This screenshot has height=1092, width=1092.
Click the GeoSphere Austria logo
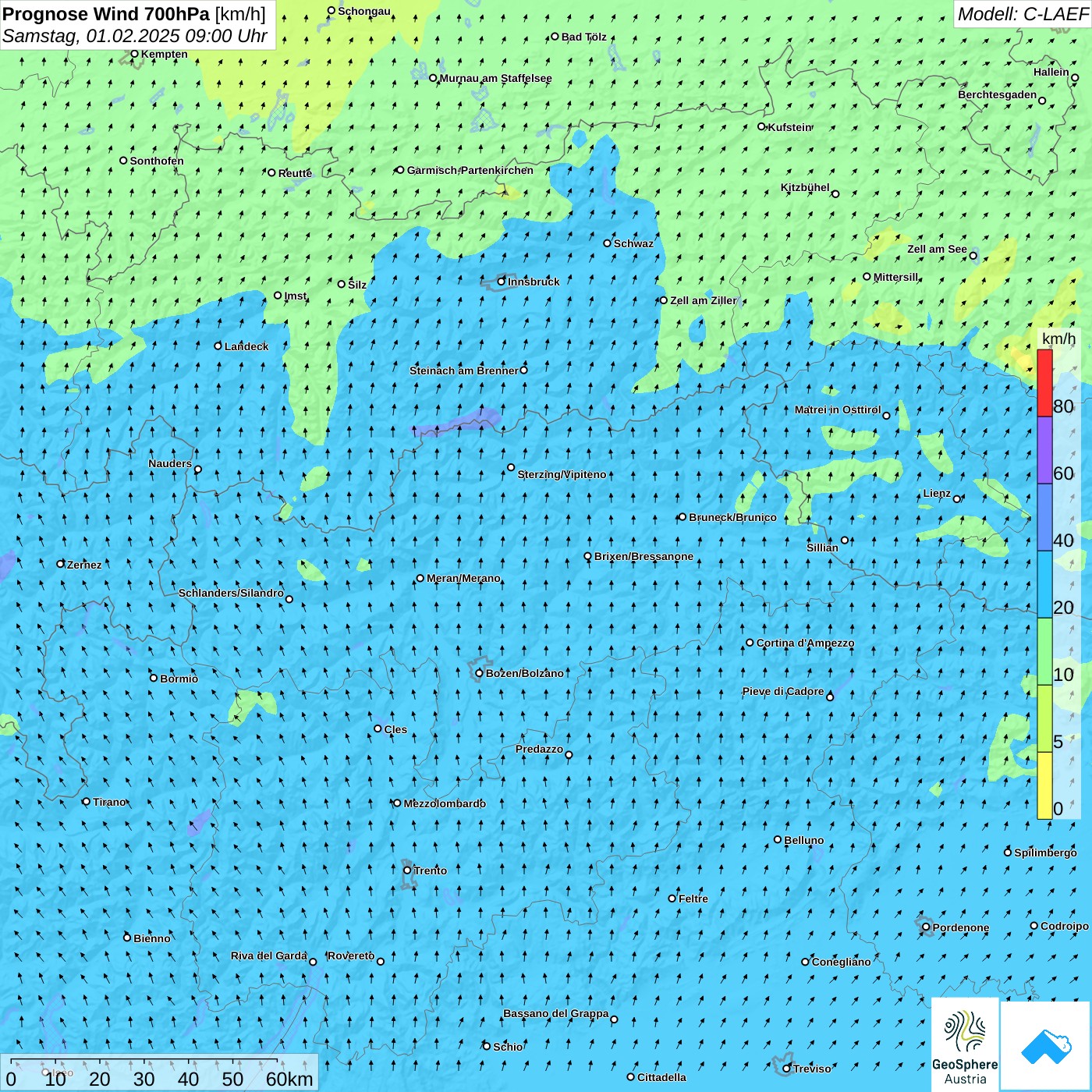(x=965, y=1045)
